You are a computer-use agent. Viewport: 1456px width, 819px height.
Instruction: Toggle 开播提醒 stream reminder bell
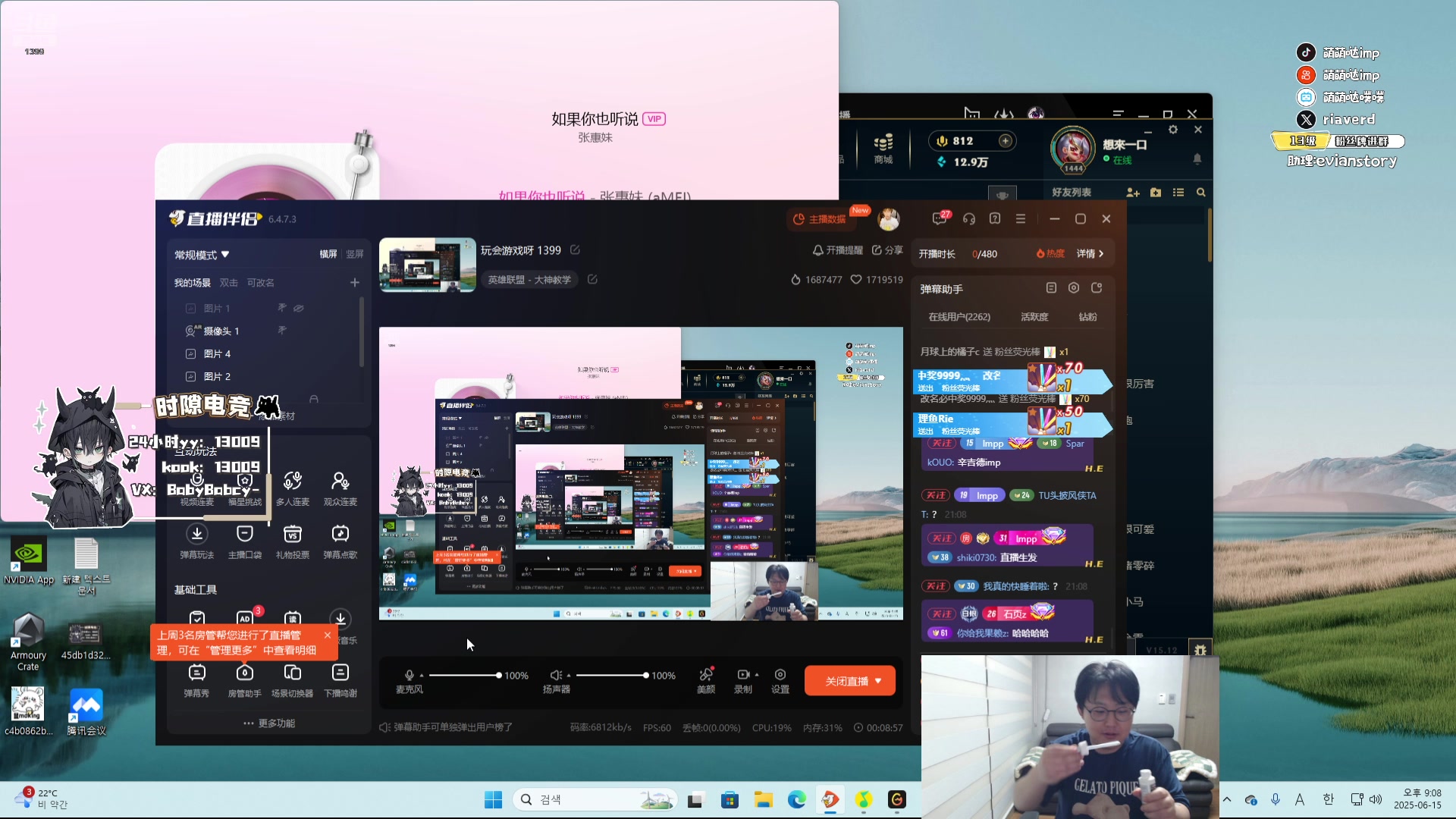(x=838, y=249)
